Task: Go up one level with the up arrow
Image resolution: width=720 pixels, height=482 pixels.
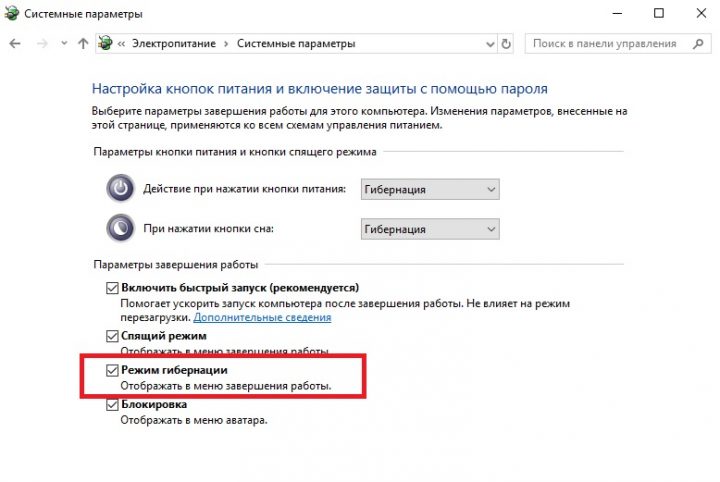Action: coord(83,44)
